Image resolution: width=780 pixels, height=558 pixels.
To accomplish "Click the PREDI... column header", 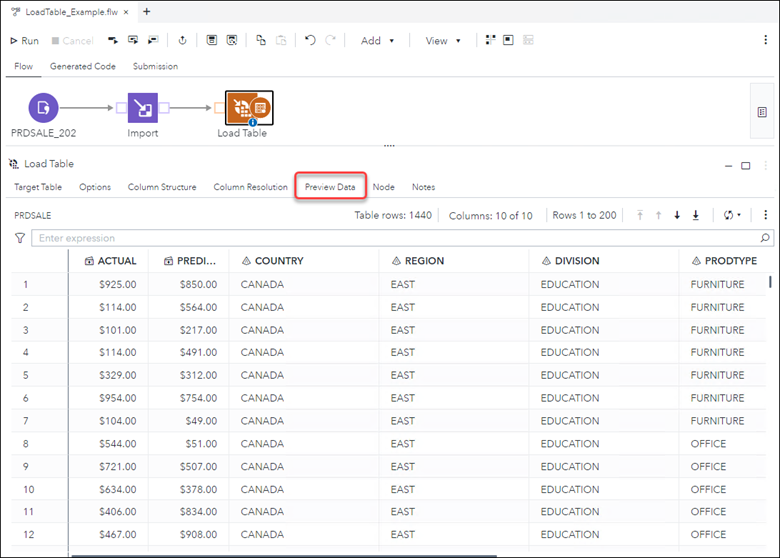I will (190, 261).
